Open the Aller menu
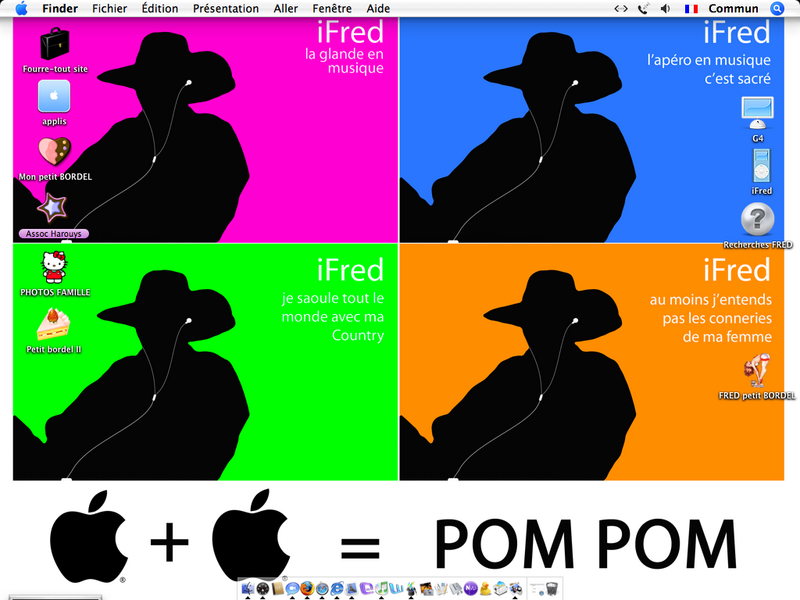Image resolution: width=800 pixels, height=600 pixels. coord(285,8)
